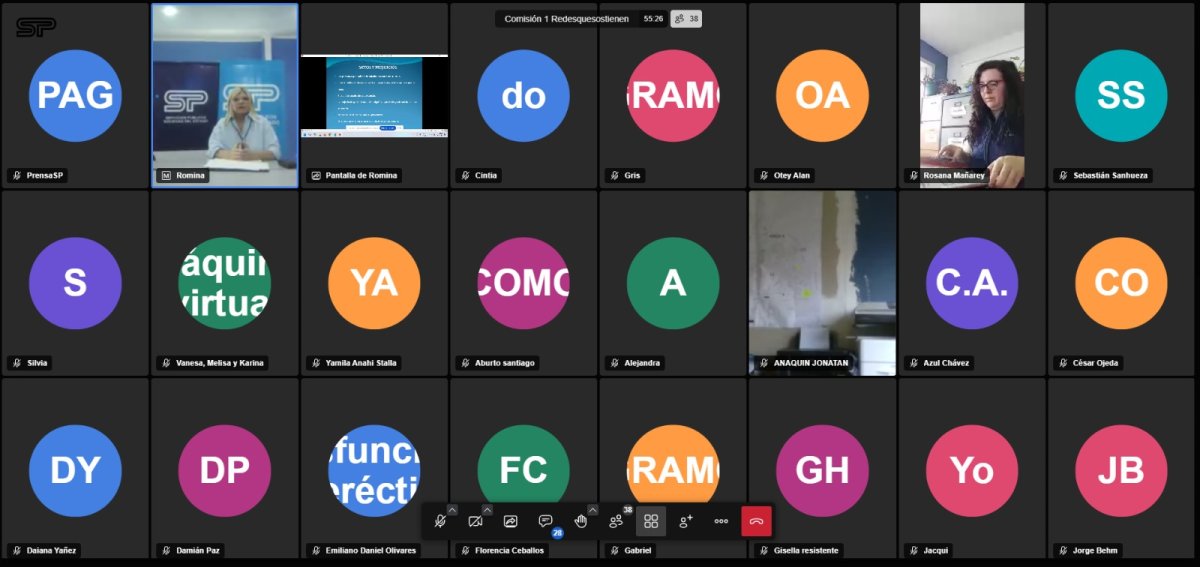Toggle tile view layout
The height and width of the screenshot is (567, 1200).
(651, 521)
